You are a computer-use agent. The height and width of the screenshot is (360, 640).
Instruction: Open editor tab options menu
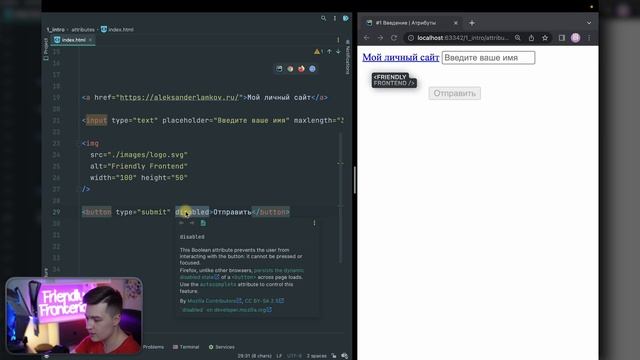tap(338, 40)
